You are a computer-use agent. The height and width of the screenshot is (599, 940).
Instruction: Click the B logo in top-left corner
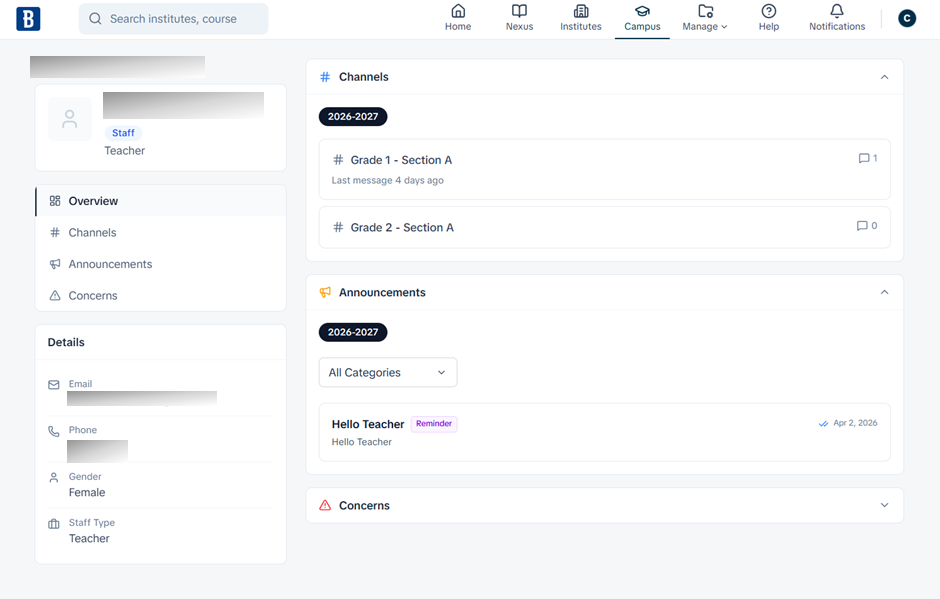(x=28, y=19)
